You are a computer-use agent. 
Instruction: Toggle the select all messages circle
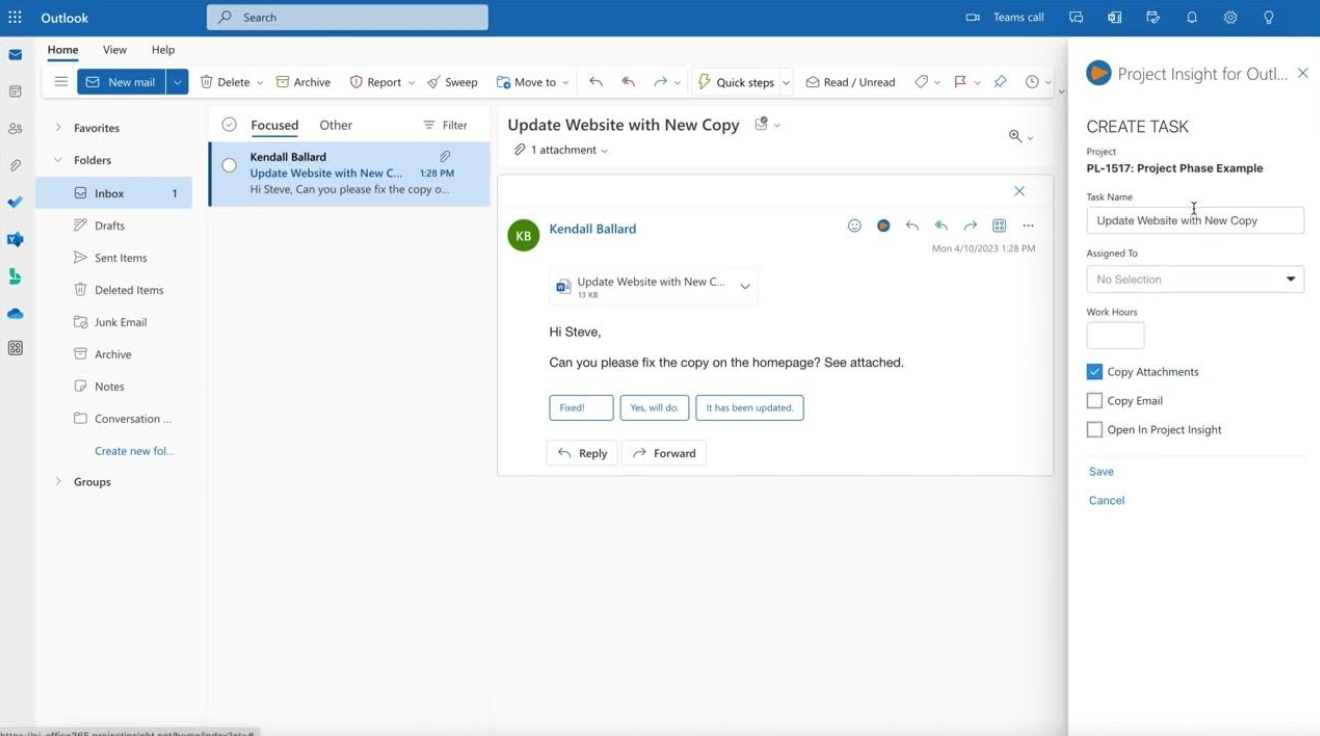(x=229, y=124)
